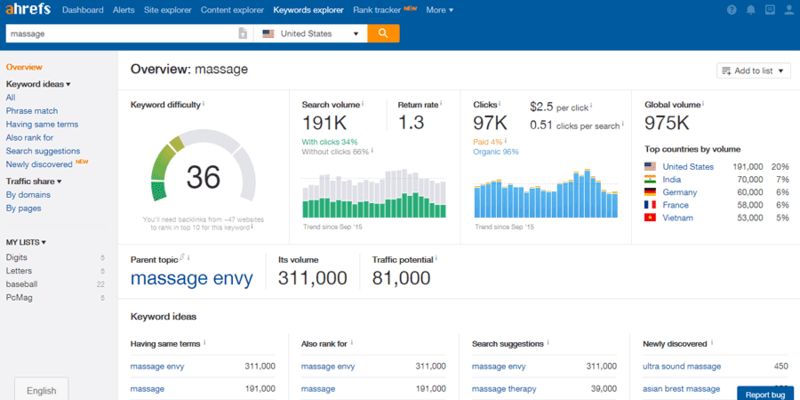The width and height of the screenshot is (800, 400).
Task: Expand the Add to list dropdown
Action: pyautogui.click(x=753, y=71)
